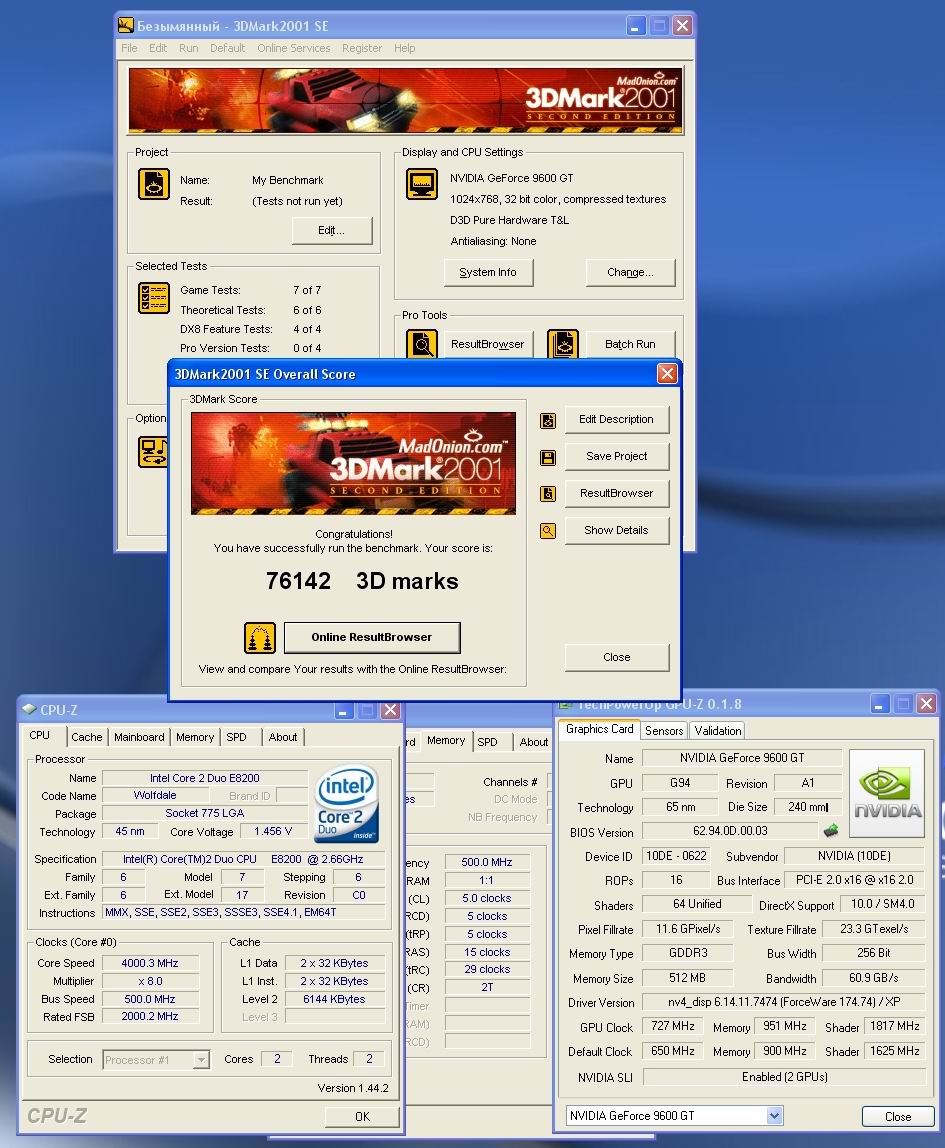Click the display monitor icon in Display settings
The width and height of the screenshot is (945, 1148).
point(422,184)
